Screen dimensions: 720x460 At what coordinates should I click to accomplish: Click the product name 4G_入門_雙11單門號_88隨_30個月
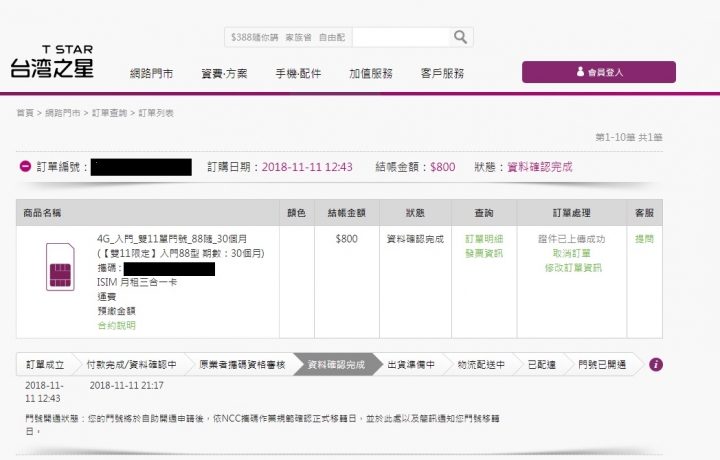pos(172,239)
